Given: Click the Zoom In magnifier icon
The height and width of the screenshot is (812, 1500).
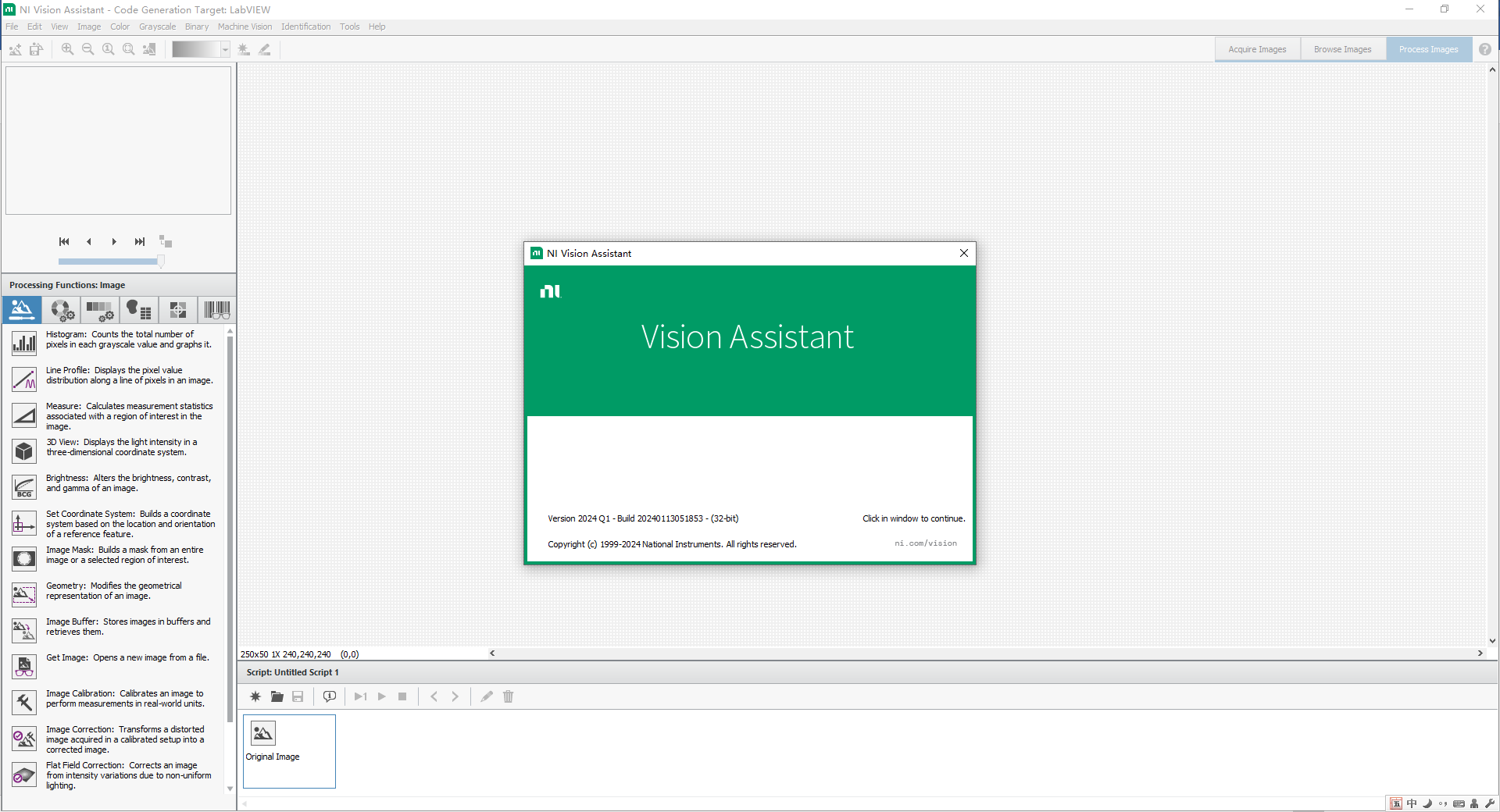Looking at the screenshot, I should (x=68, y=49).
